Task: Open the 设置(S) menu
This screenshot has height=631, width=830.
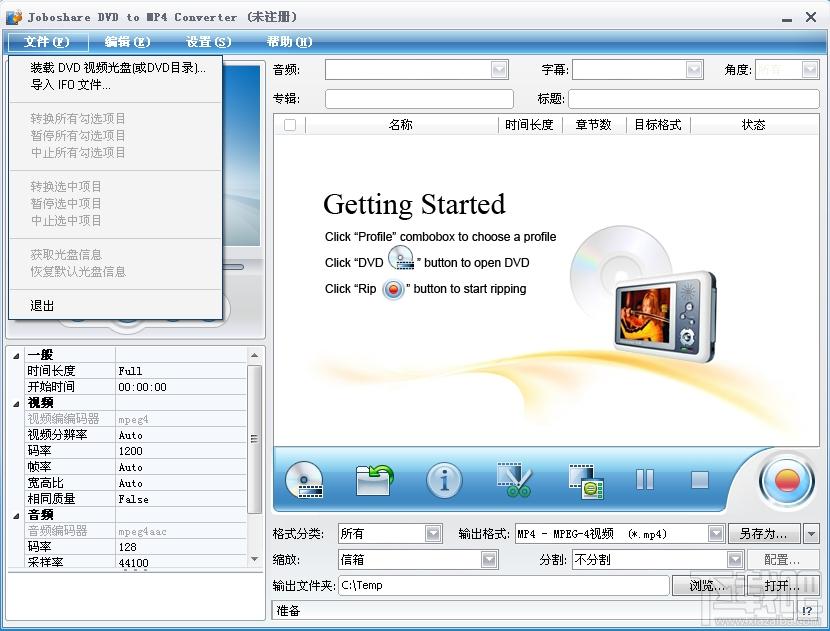Action: pos(209,42)
